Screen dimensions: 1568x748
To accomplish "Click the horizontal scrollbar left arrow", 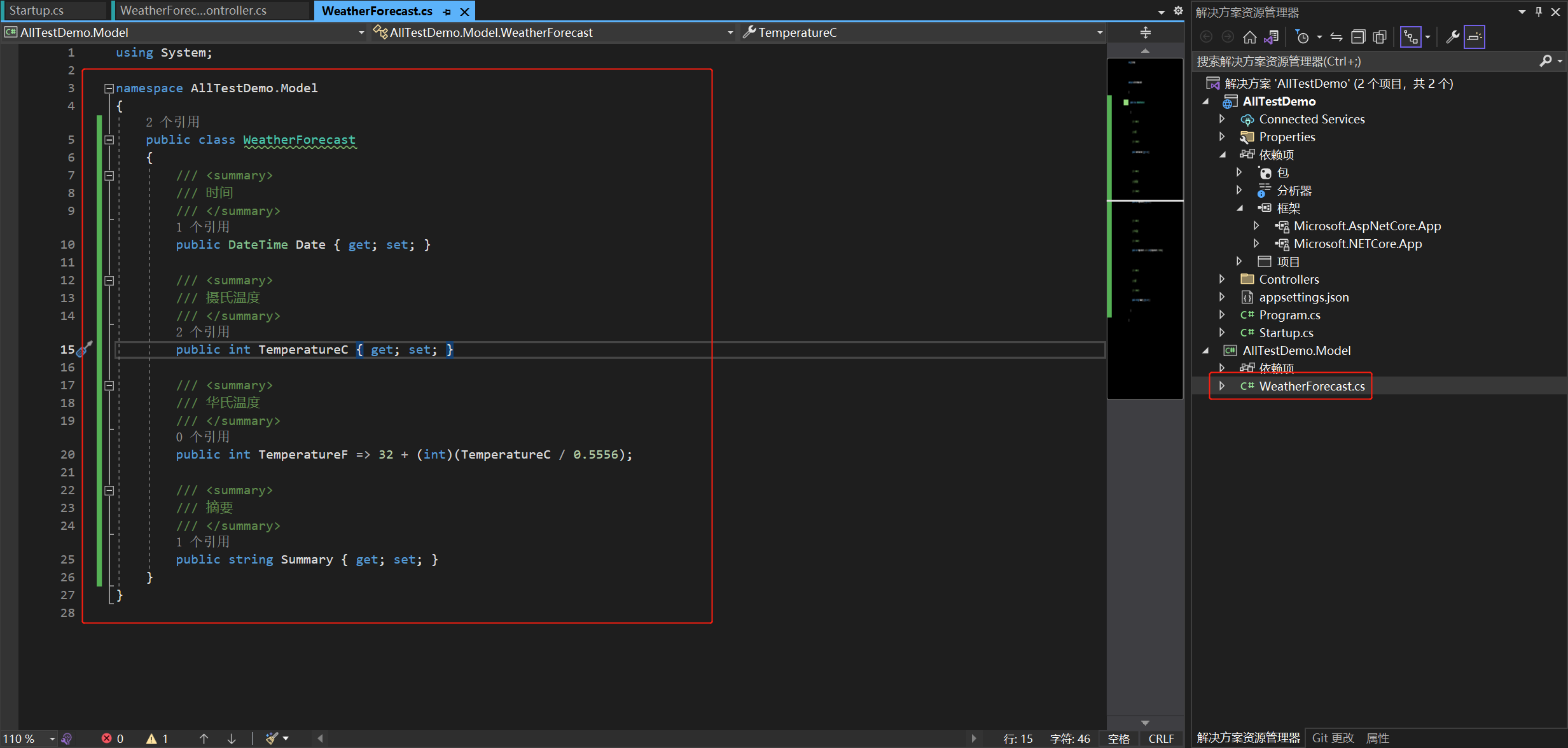I will [x=320, y=738].
